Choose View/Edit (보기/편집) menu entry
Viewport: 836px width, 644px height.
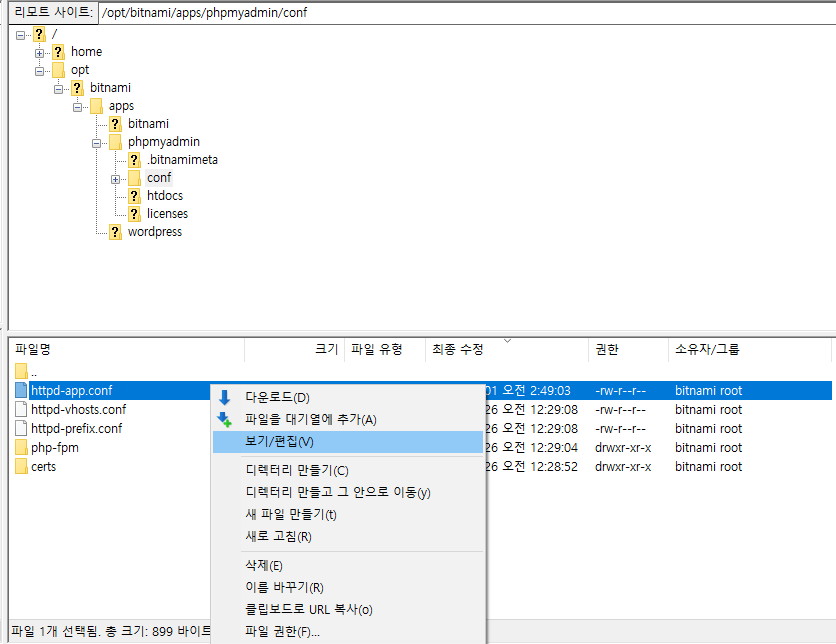point(348,442)
